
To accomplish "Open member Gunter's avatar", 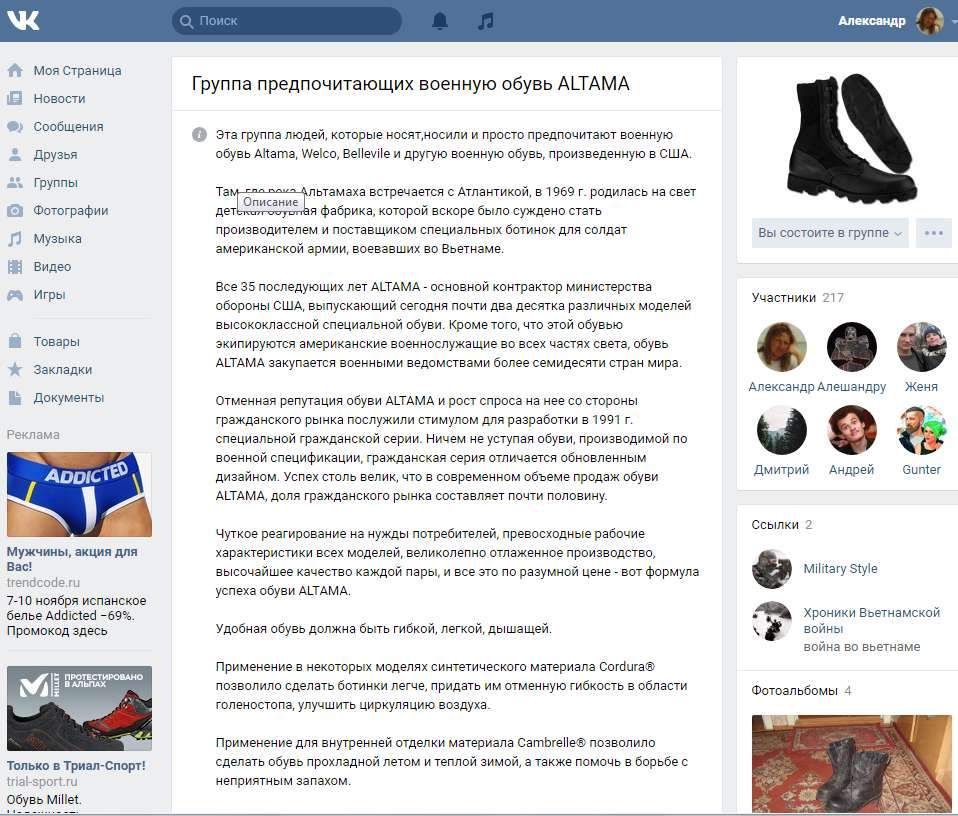I will [921, 430].
